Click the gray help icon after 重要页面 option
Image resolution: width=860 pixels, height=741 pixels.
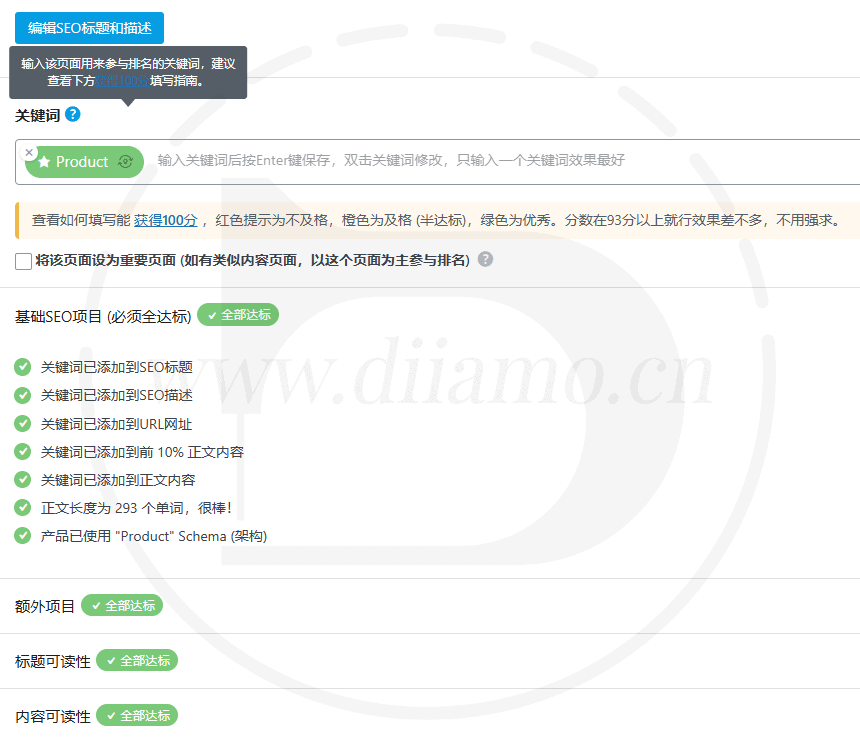485,259
